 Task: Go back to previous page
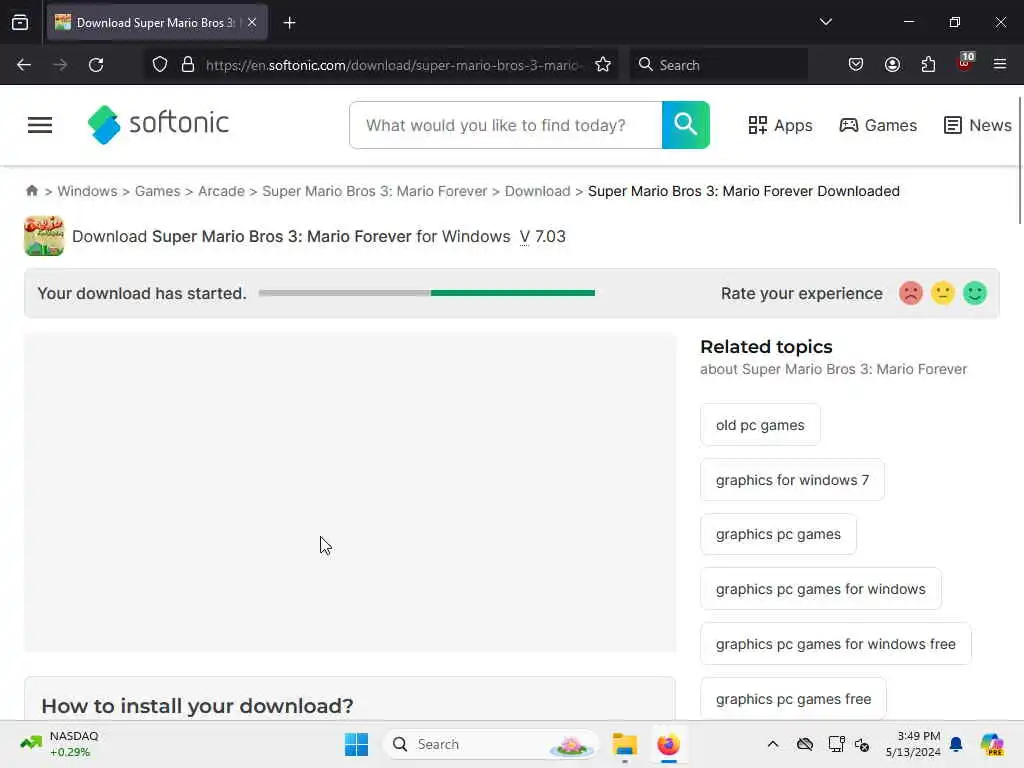pos(24,65)
